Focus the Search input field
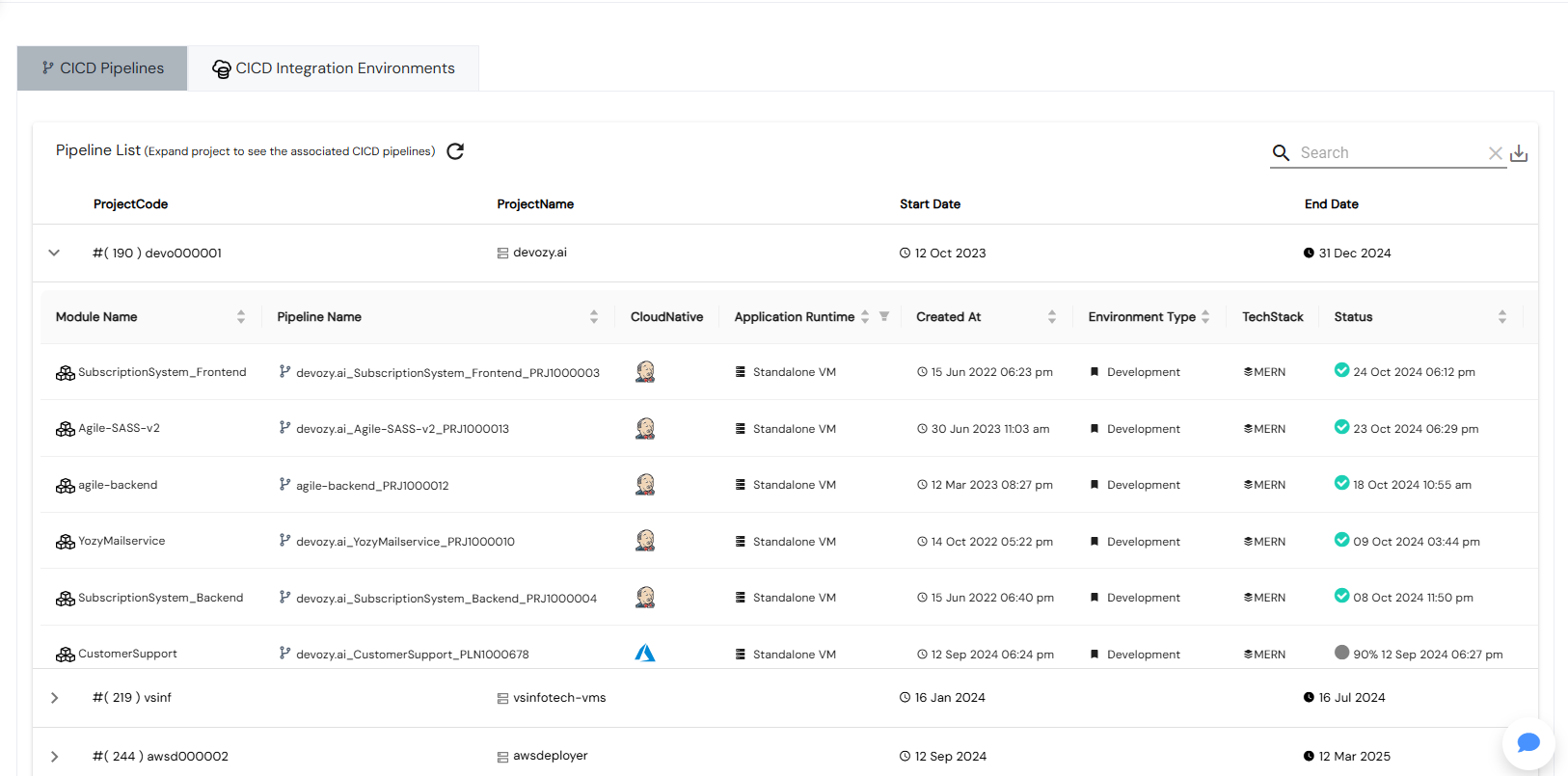 pos(1390,152)
